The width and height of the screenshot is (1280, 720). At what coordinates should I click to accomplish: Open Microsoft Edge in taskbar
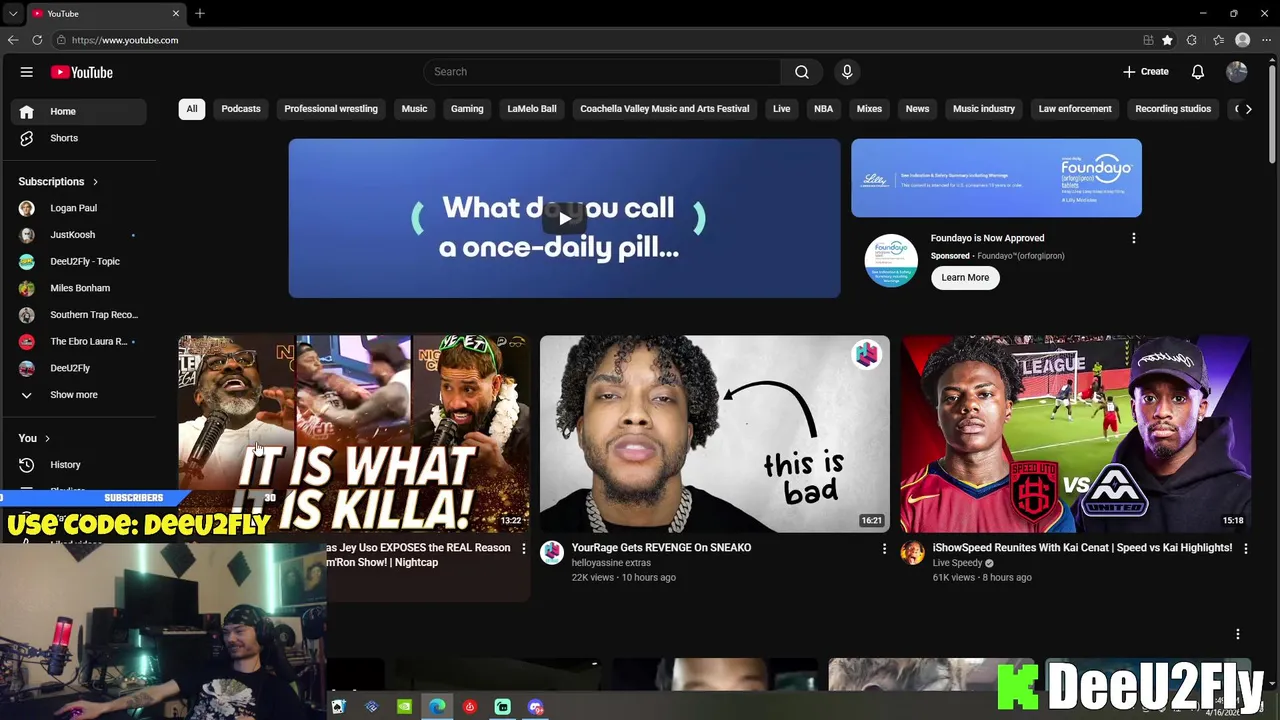tap(437, 707)
